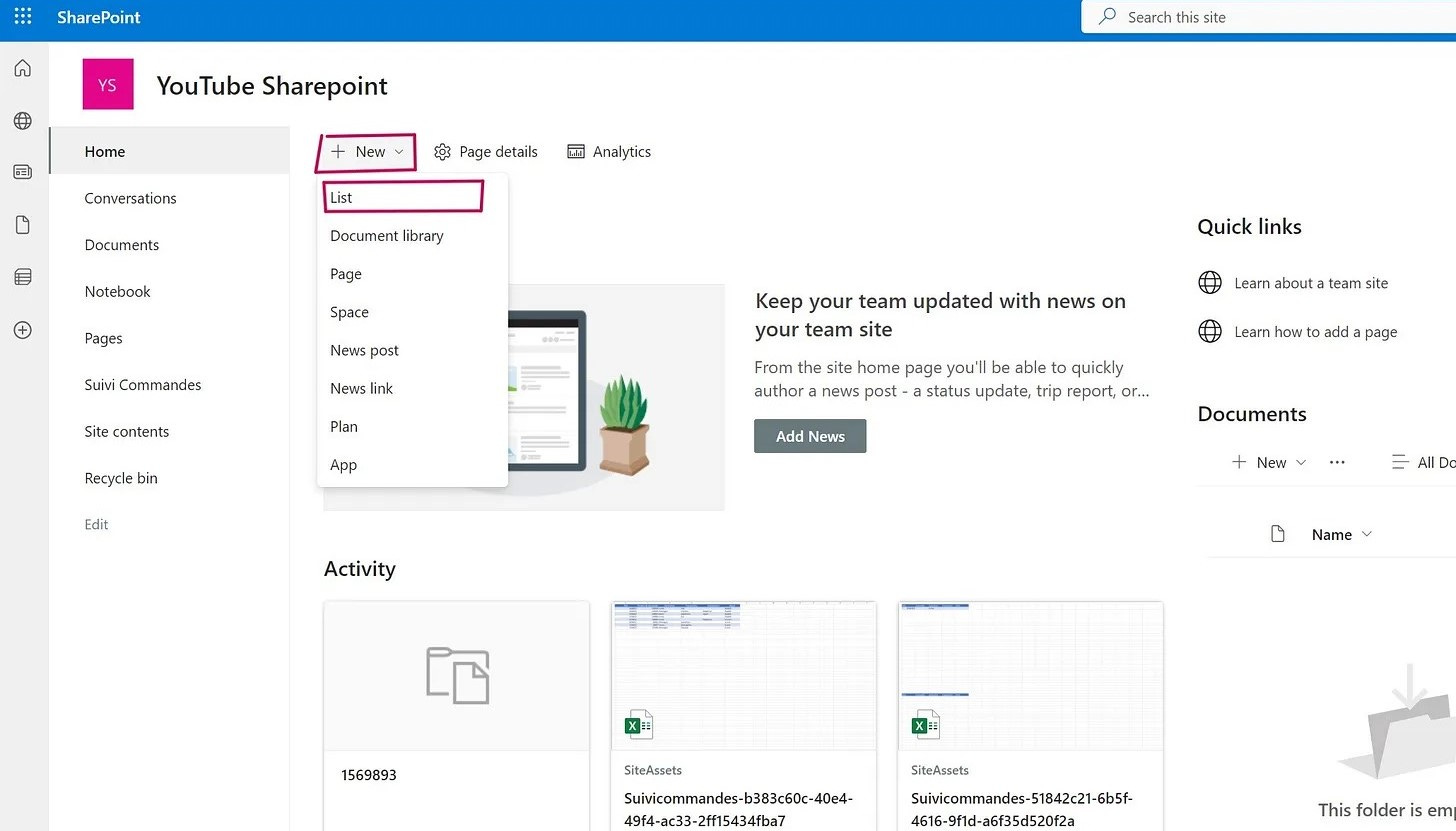
Task: Select Document library from the New menu
Action: click(x=412, y=236)
